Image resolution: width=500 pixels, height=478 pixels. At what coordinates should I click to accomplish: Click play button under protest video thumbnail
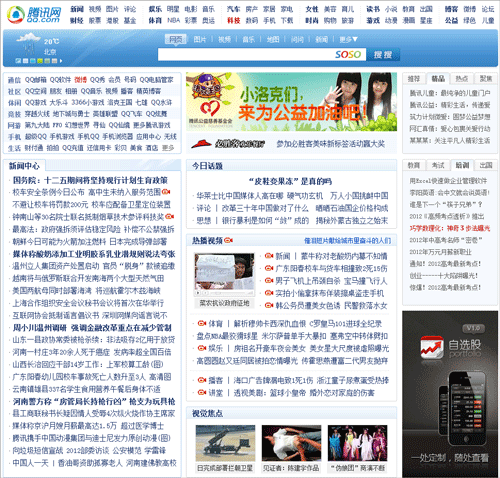(198, 293)
